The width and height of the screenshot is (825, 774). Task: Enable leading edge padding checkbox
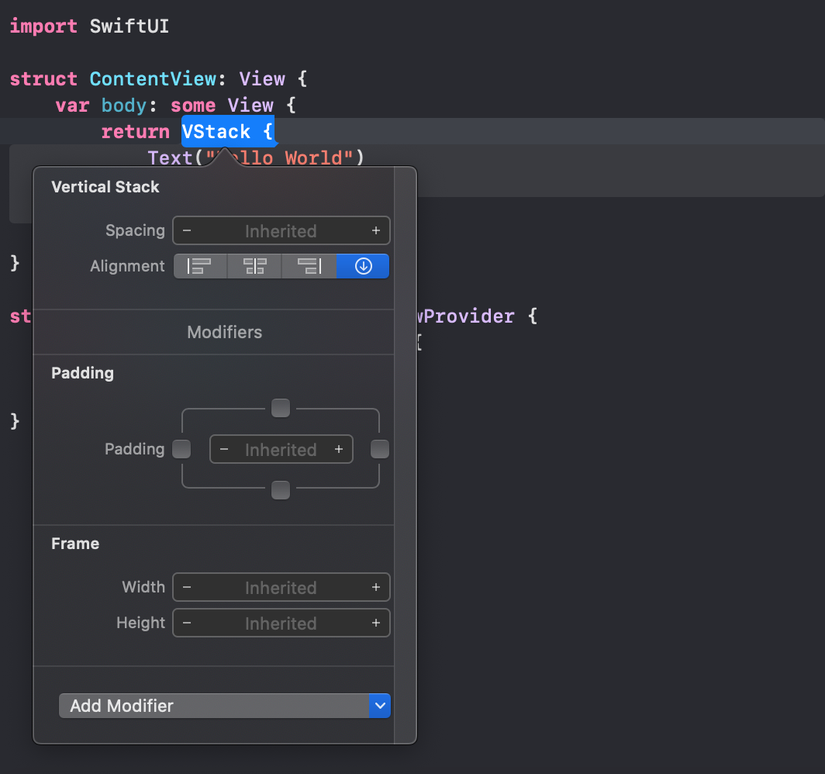click(x=182, y=449)
